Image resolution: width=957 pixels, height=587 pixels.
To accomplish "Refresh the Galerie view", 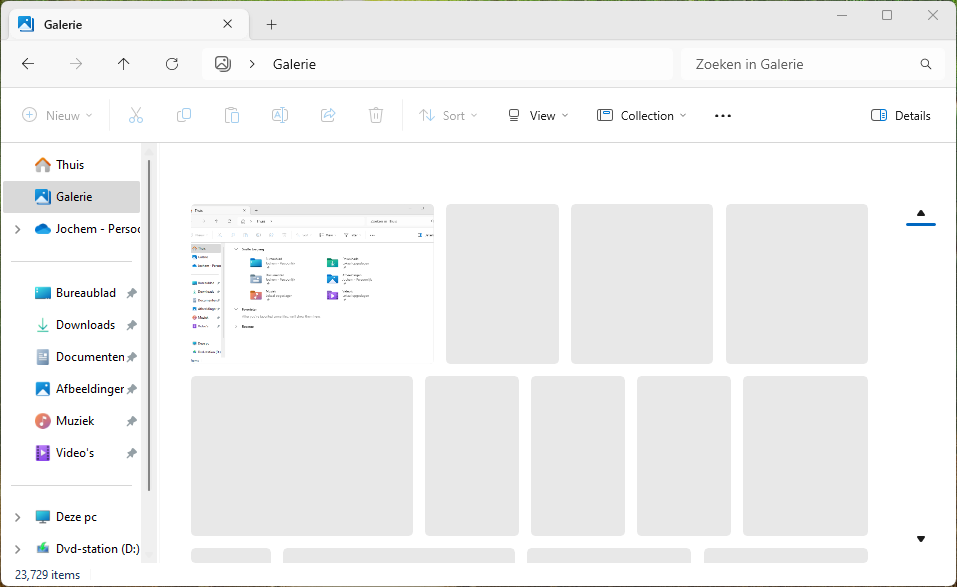I will coord(172,64).
